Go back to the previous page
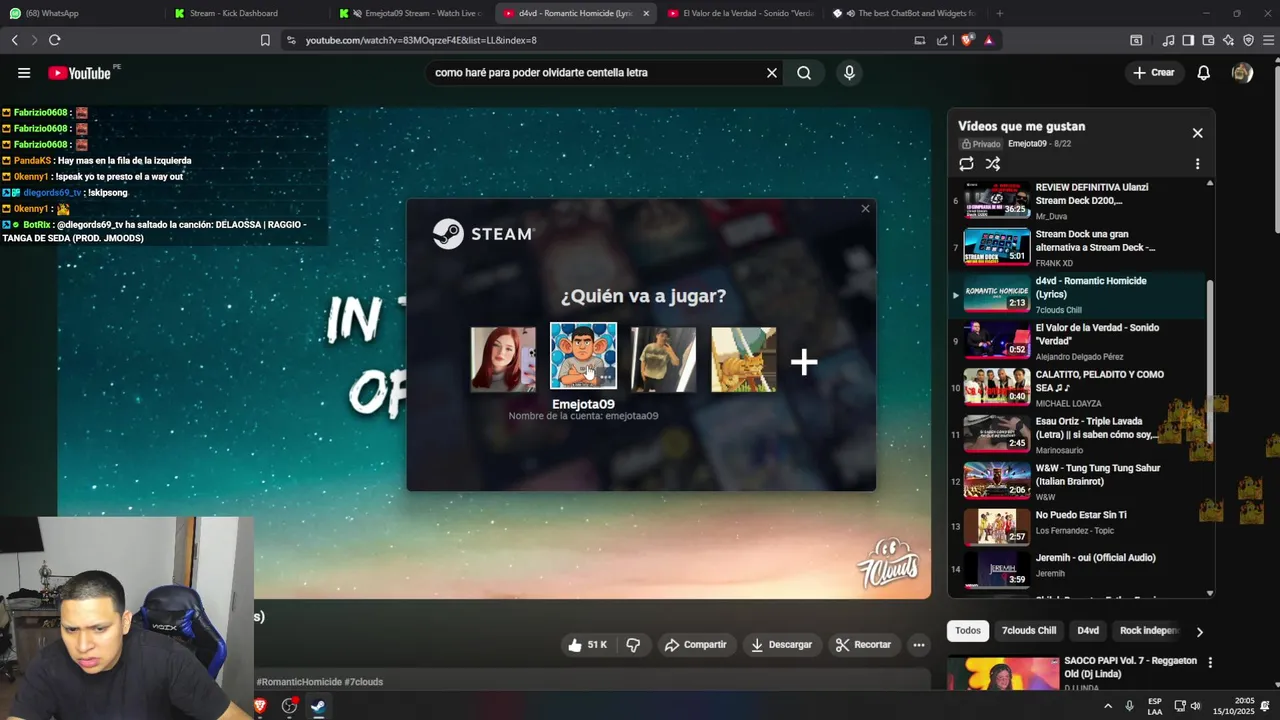The height and width of the screenshot is (720, 1280). click(14, 40)
